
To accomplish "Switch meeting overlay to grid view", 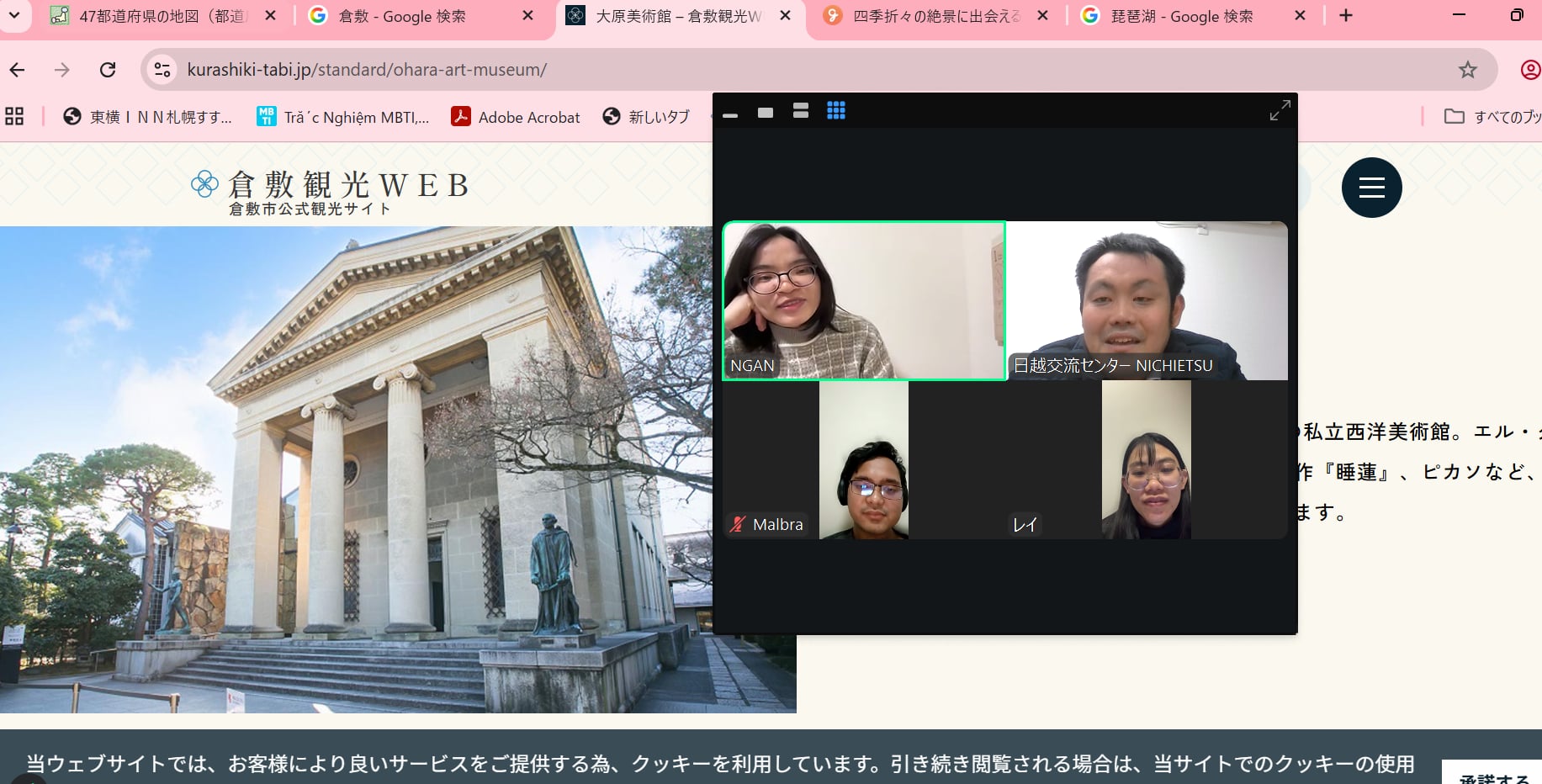I will 835,111.
